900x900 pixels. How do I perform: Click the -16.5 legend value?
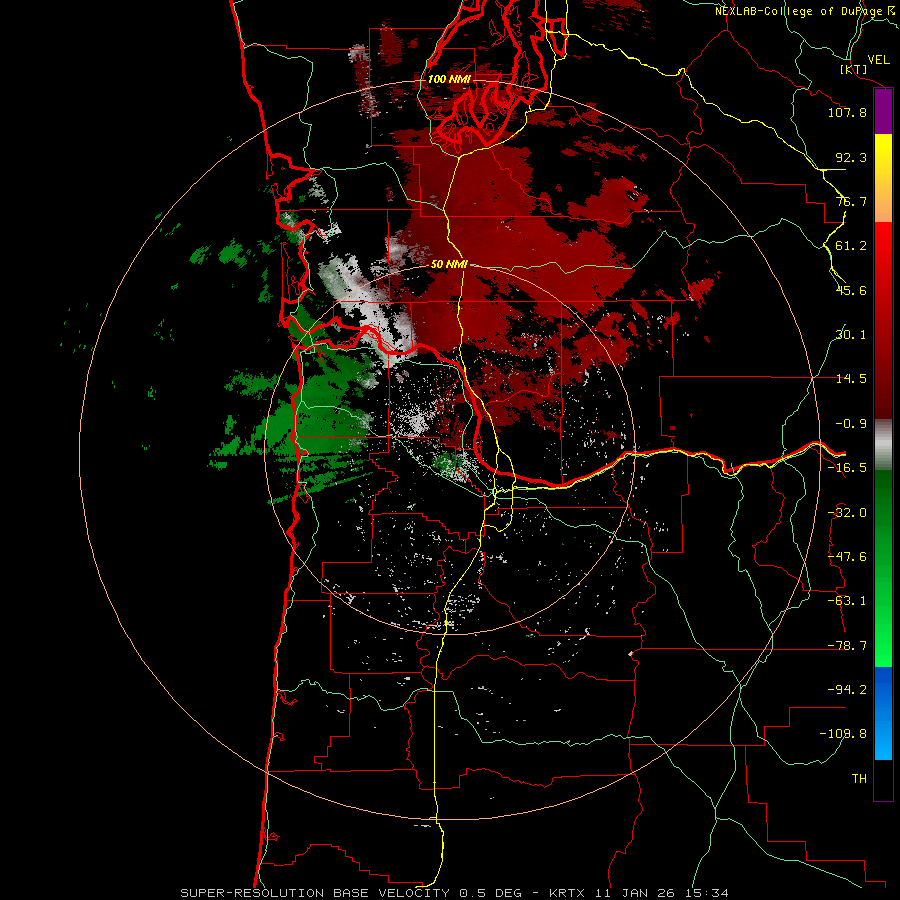click(847, 468)
